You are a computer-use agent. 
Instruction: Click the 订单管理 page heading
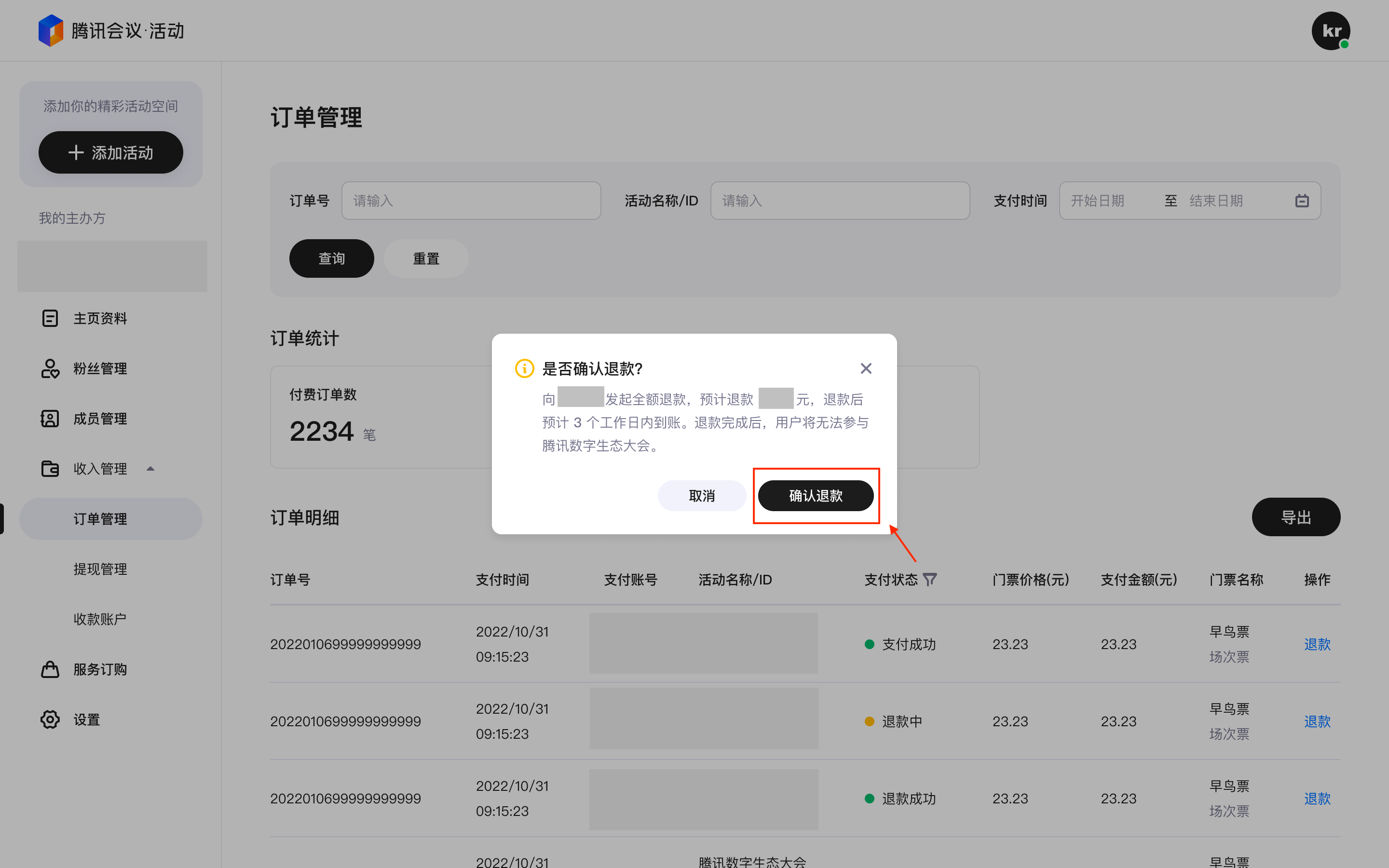316,117
